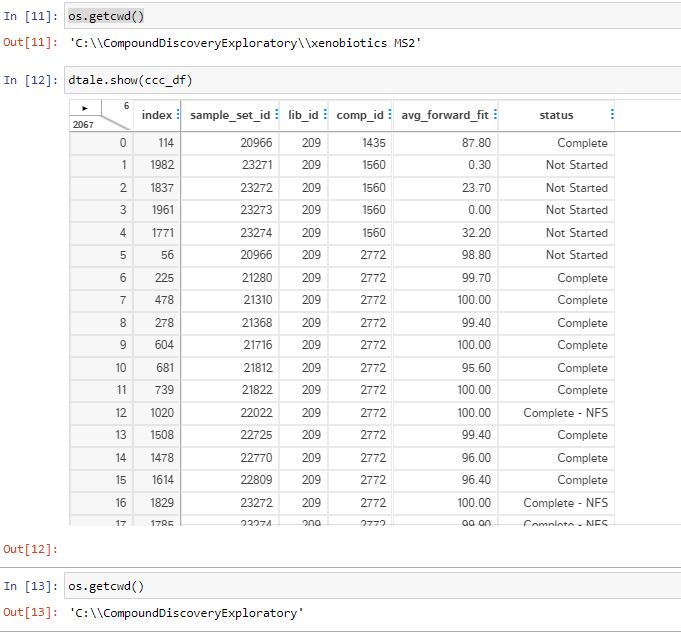This screenshot has width=681, height=636.
Task: Open comp_id column menu handle
Action: [390, 114]
